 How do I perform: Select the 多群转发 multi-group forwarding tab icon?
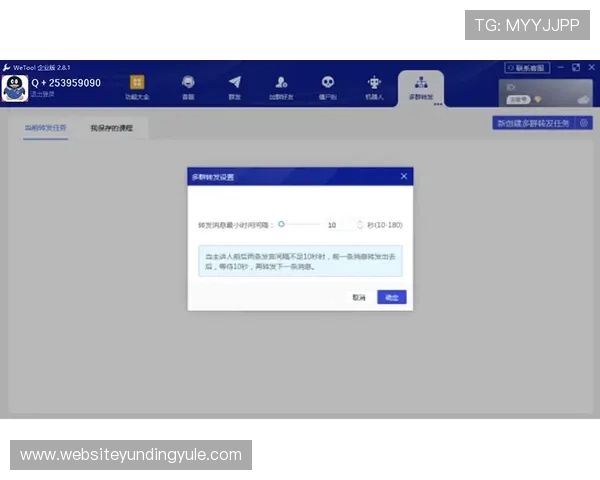421,82
